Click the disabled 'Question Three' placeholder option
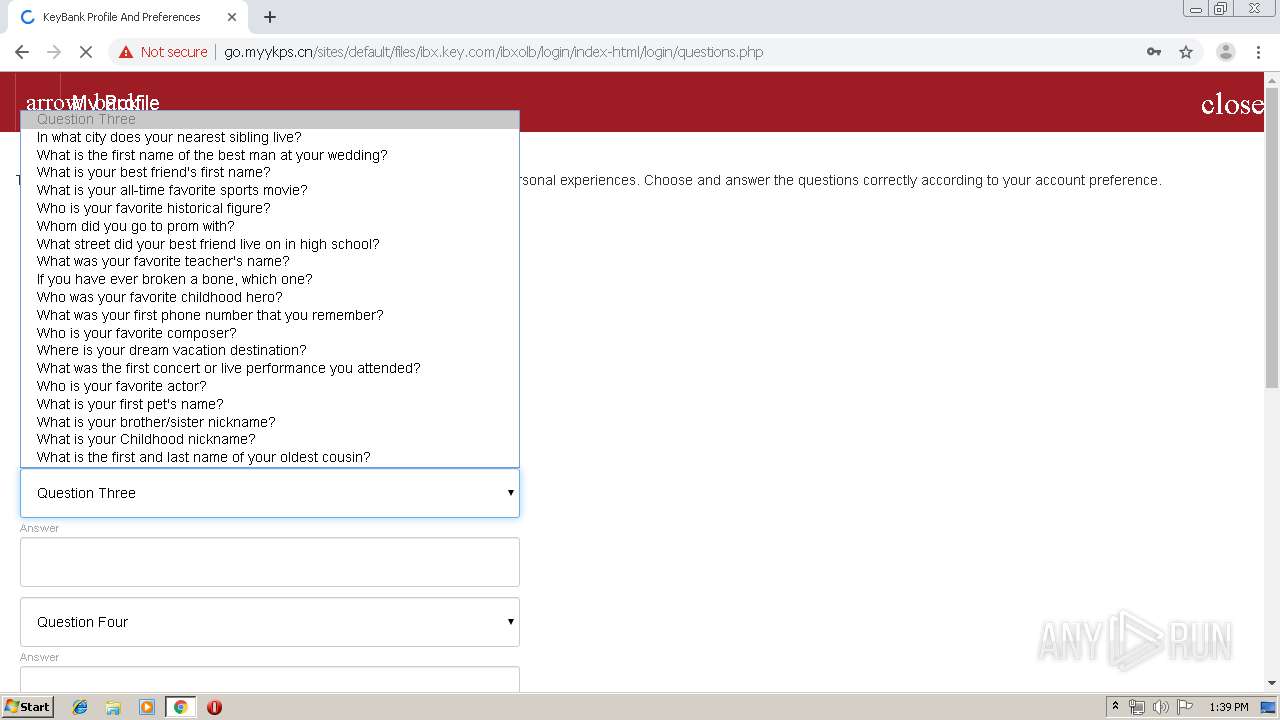Image resolution: width=1280 pixels, height=720 pixels. click(x=270, y=119)
